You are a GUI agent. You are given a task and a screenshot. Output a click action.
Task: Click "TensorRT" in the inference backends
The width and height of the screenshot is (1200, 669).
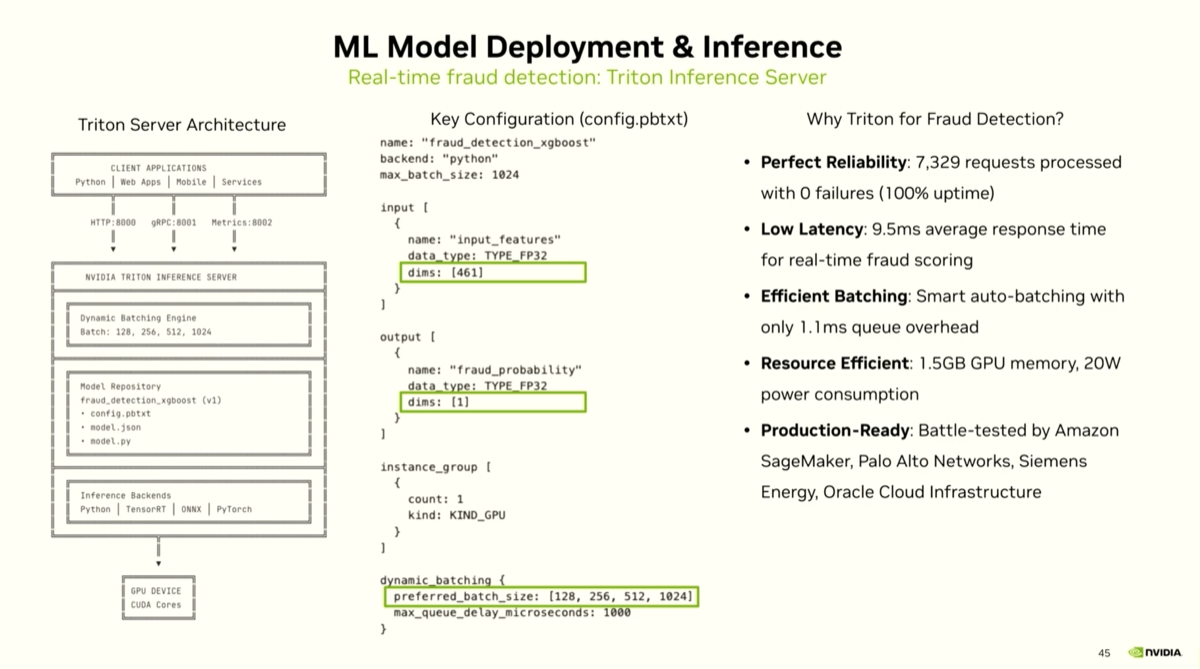pyautogui.click(x=146, y=509)
